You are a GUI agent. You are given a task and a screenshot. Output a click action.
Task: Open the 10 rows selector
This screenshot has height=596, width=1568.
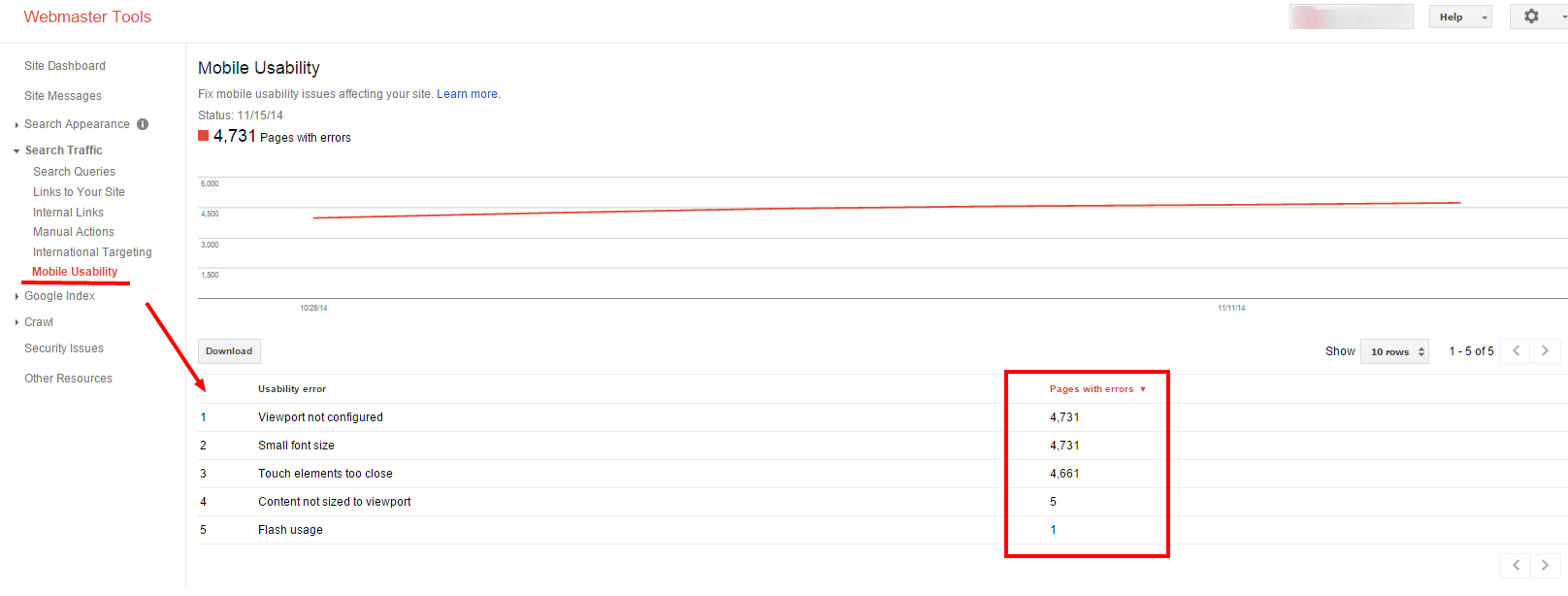1394,351
